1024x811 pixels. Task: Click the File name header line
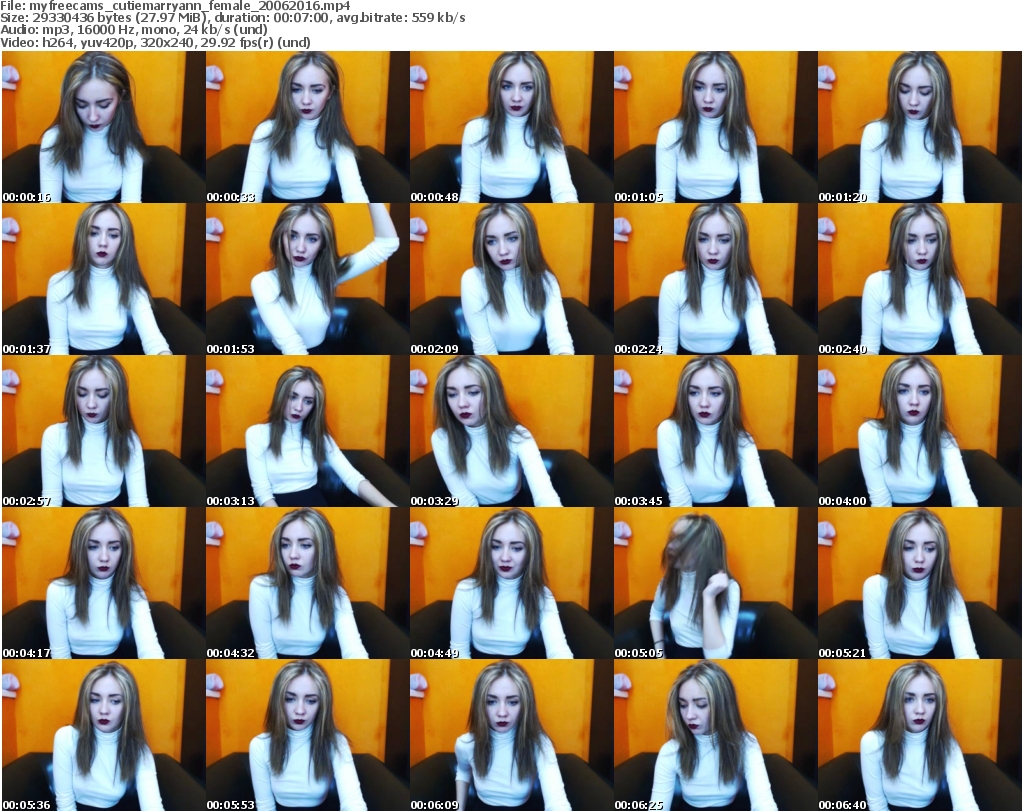(175, 6)
